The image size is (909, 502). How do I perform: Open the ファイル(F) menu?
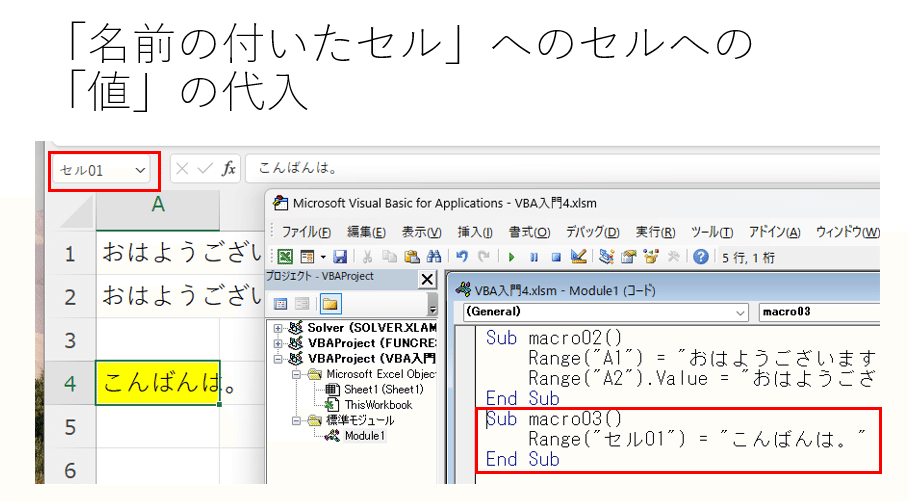(306, 232)
